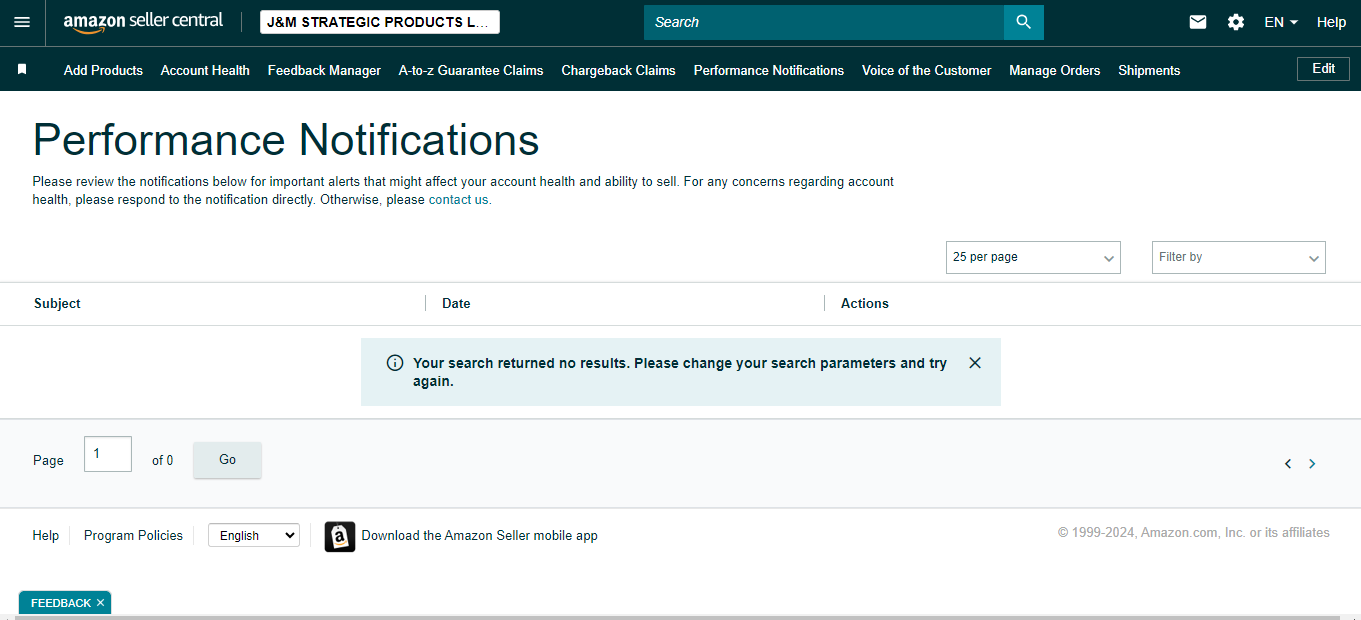Click the Help link in header

click(1331, 22)
